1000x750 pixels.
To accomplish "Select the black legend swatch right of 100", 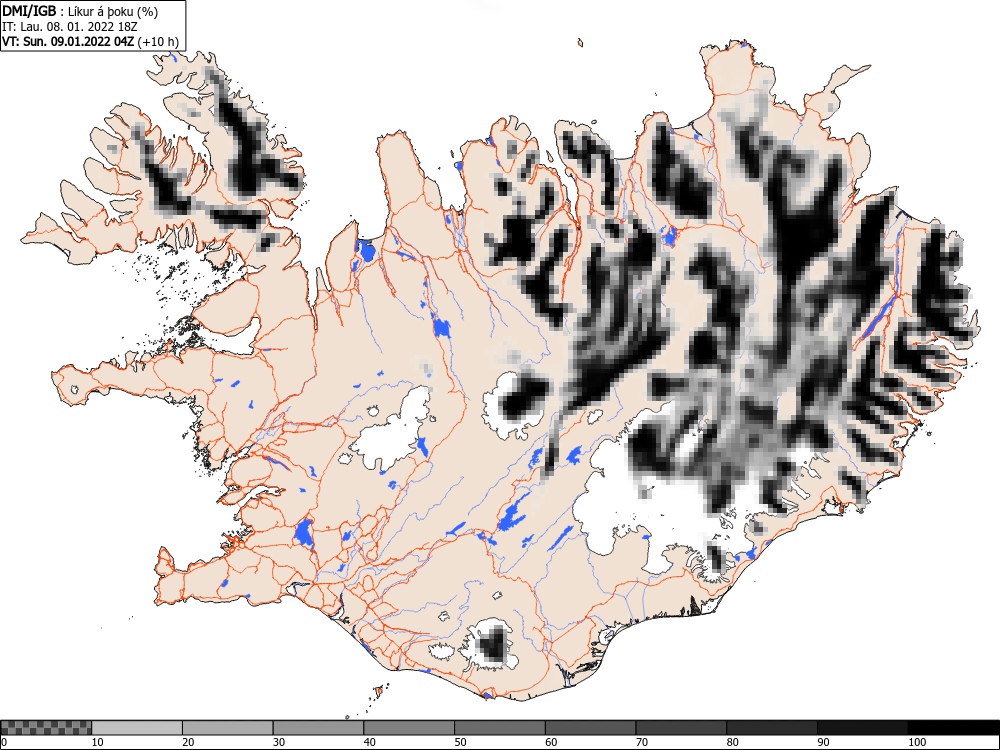I will (x=953, y=728).
